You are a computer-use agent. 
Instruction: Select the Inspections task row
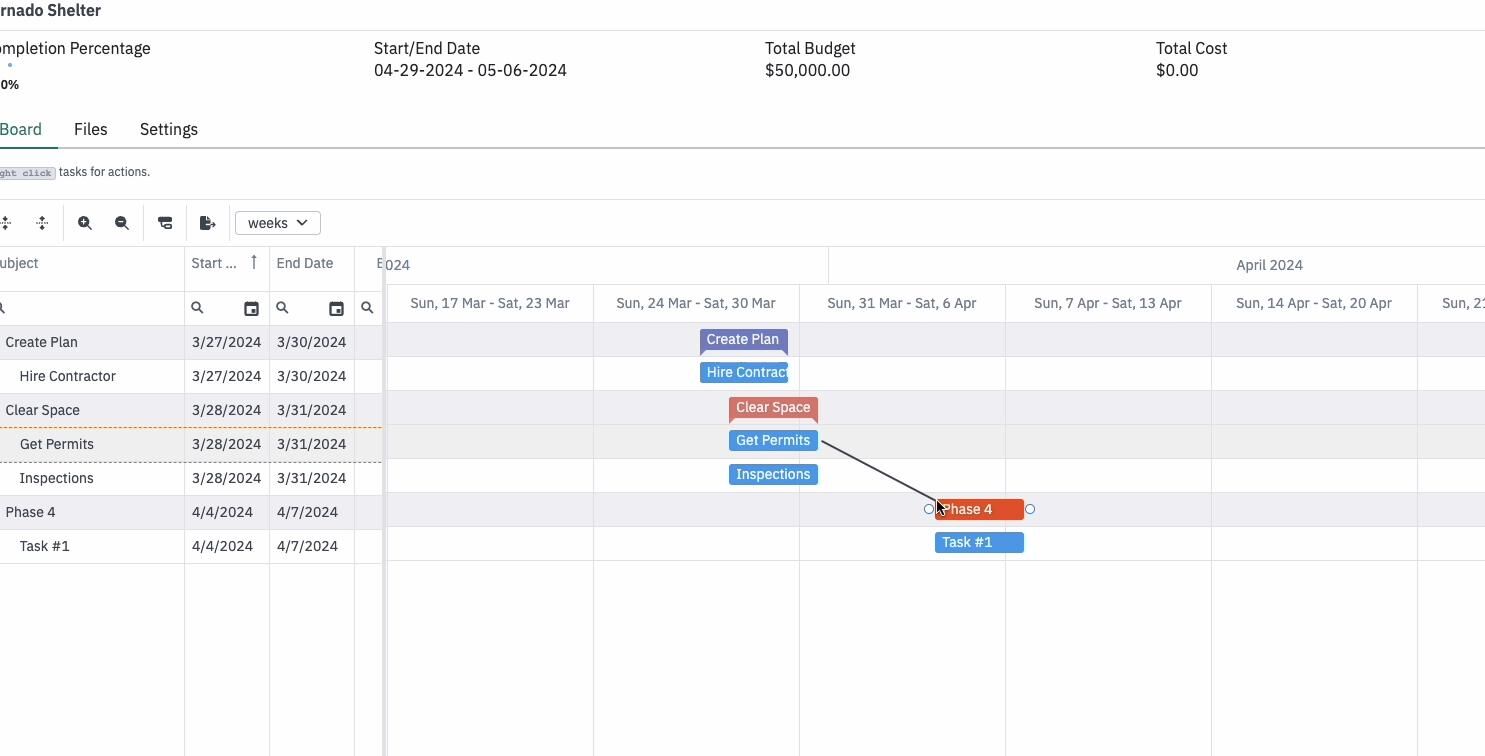(x=191, y=478)
